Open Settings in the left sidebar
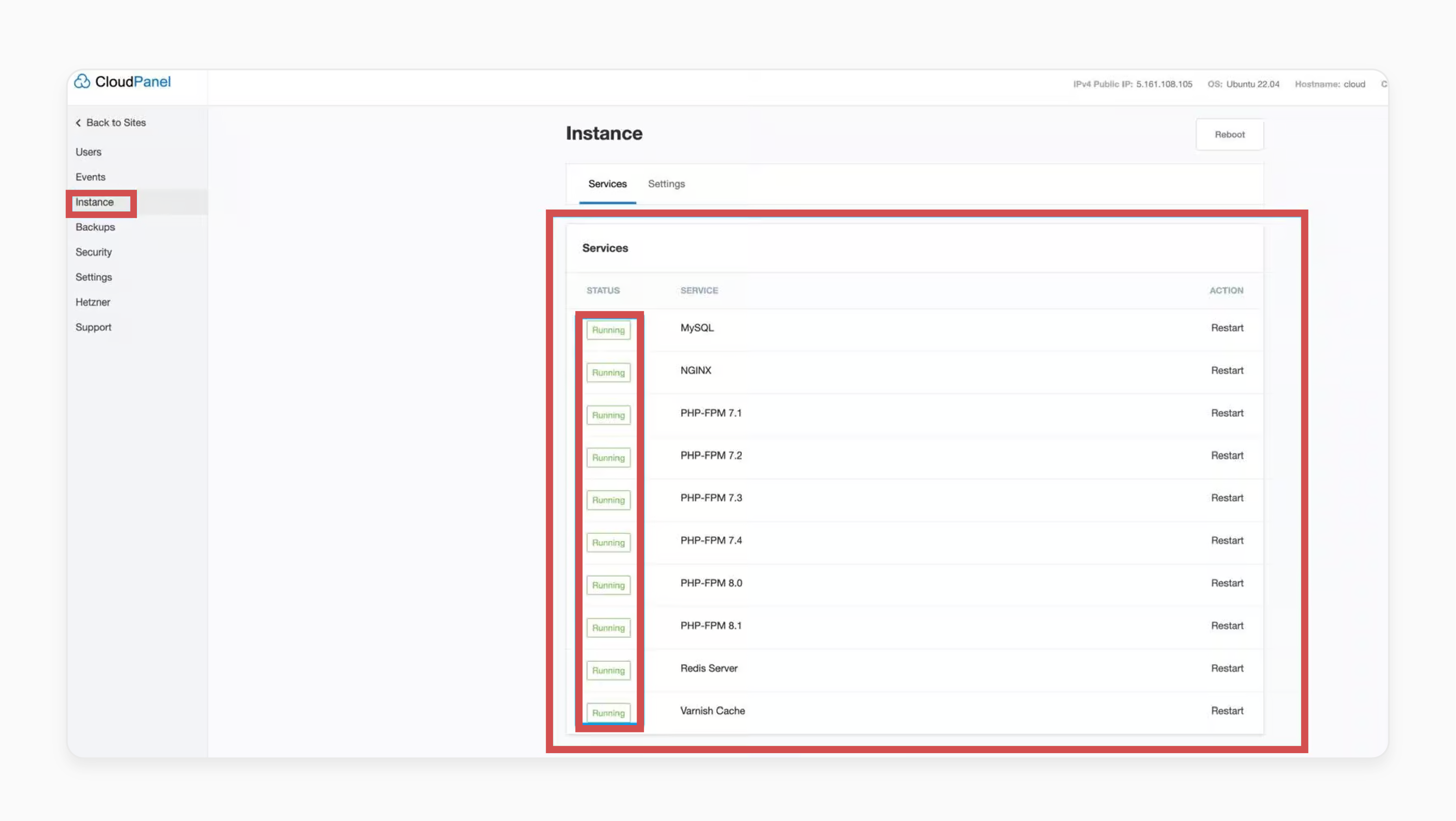The image size is (1456, 821). [94, 277]
